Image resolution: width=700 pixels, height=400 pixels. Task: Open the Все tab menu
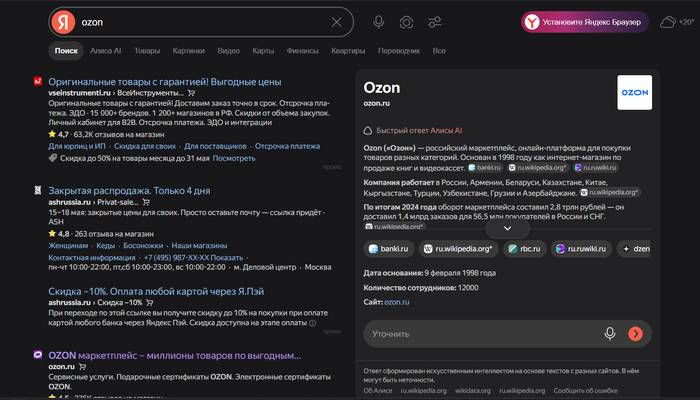(x=439, y=51)
